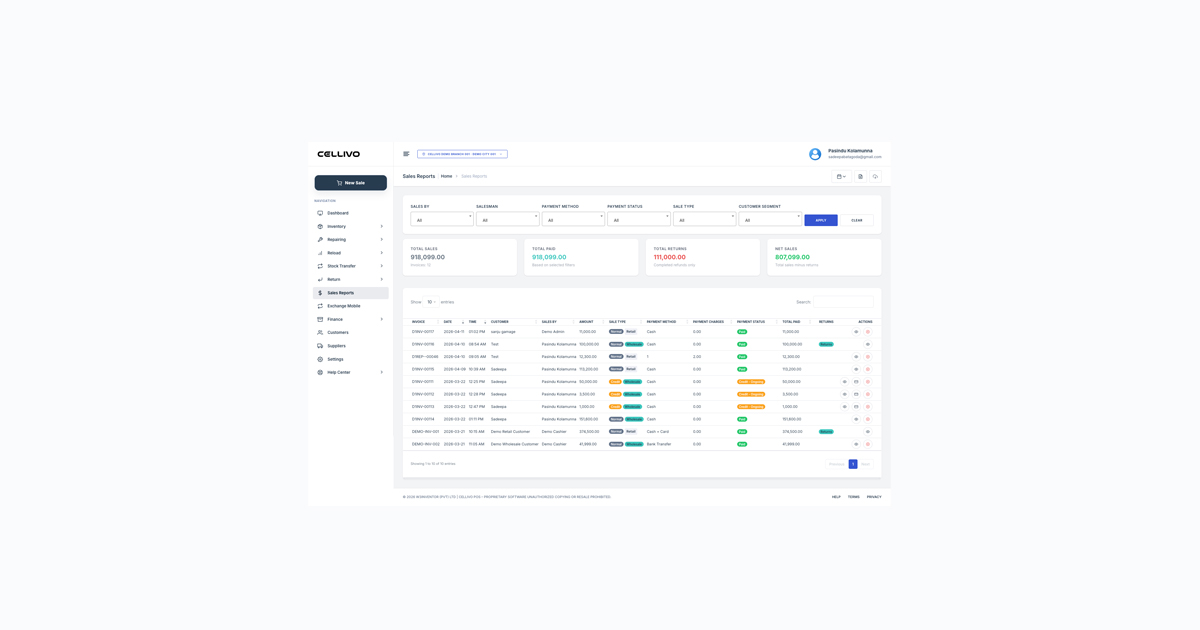Screen dimensions: 1200x630
Task: Click the Customers people icon in sidebar
Action: pyautogui.click(x=320, y=333)
